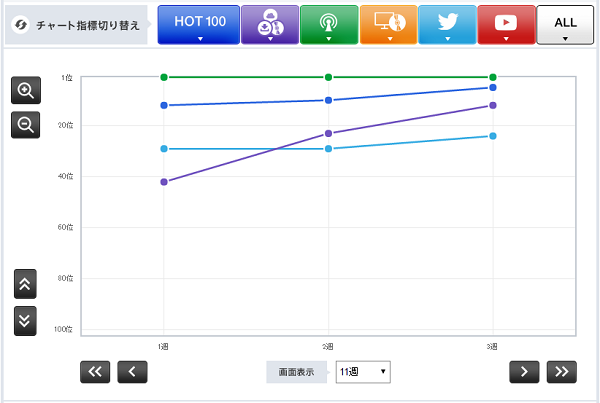Click the Twitter bird indicator icon

tap(446, 24)
